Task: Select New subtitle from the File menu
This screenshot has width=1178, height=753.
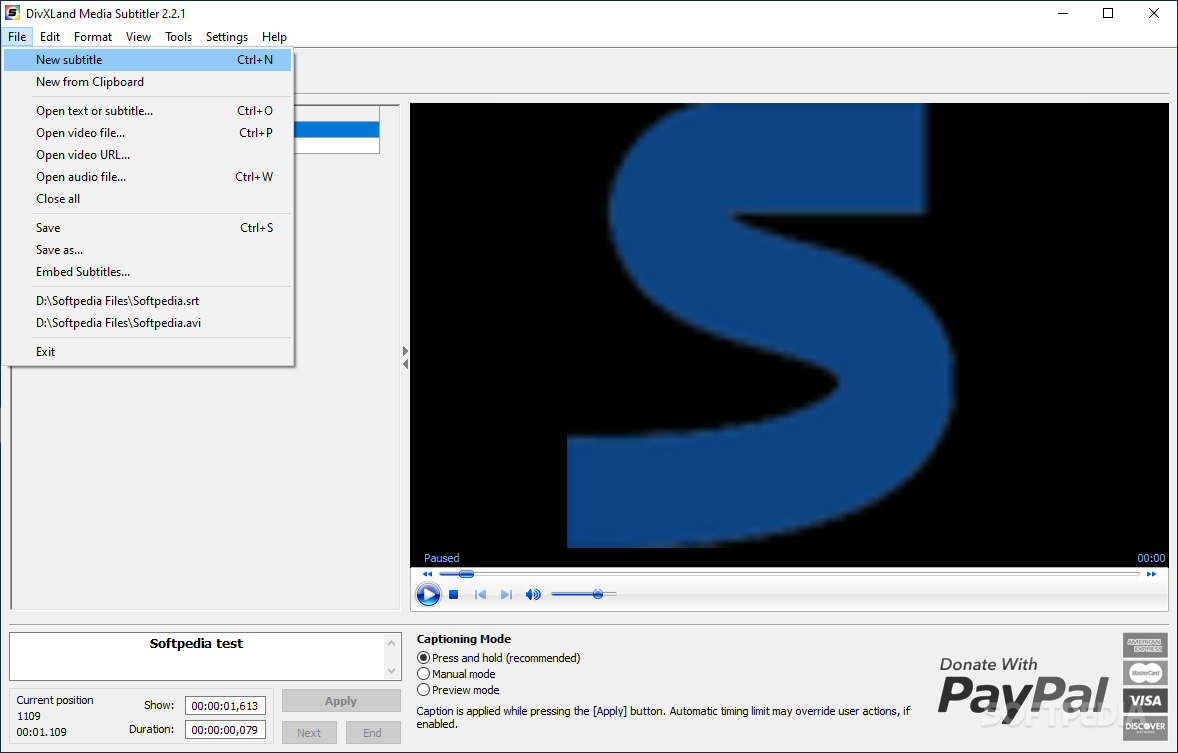Action: tap(70, 59)
